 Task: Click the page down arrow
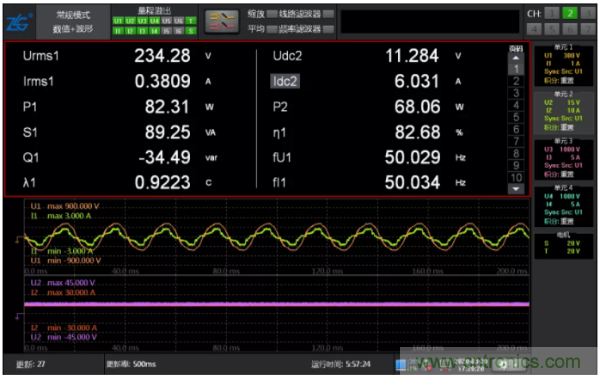click(x=516, y=189)
